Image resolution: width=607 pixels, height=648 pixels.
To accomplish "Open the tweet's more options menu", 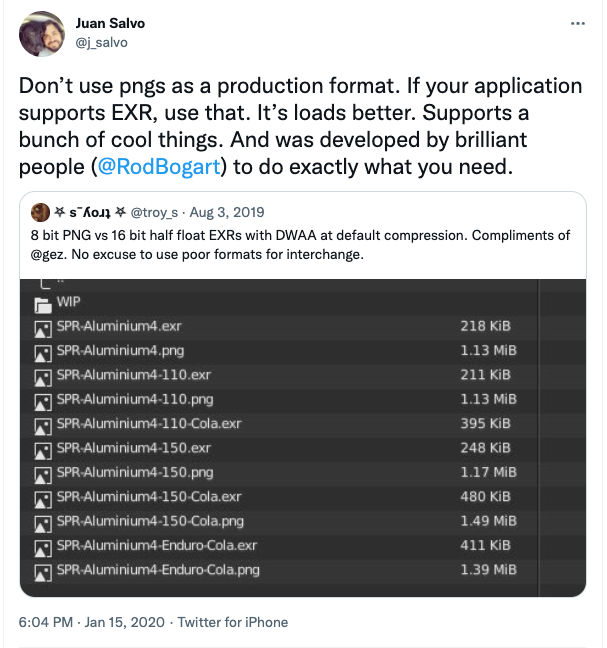I will point(577,23).
